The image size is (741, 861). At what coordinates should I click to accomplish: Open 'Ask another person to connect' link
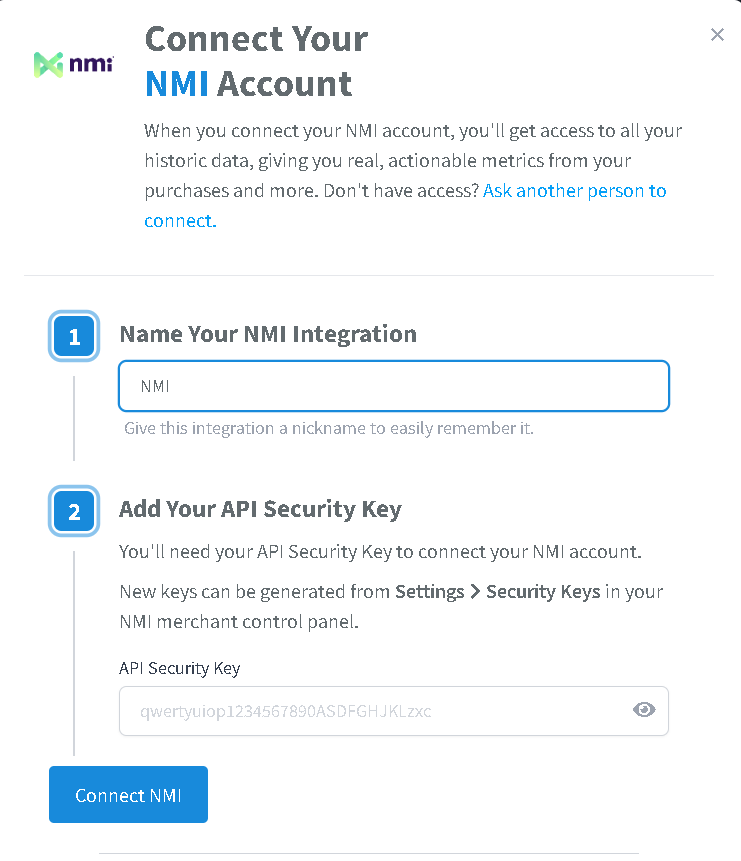pyautogui.click(x=405, y=205)
